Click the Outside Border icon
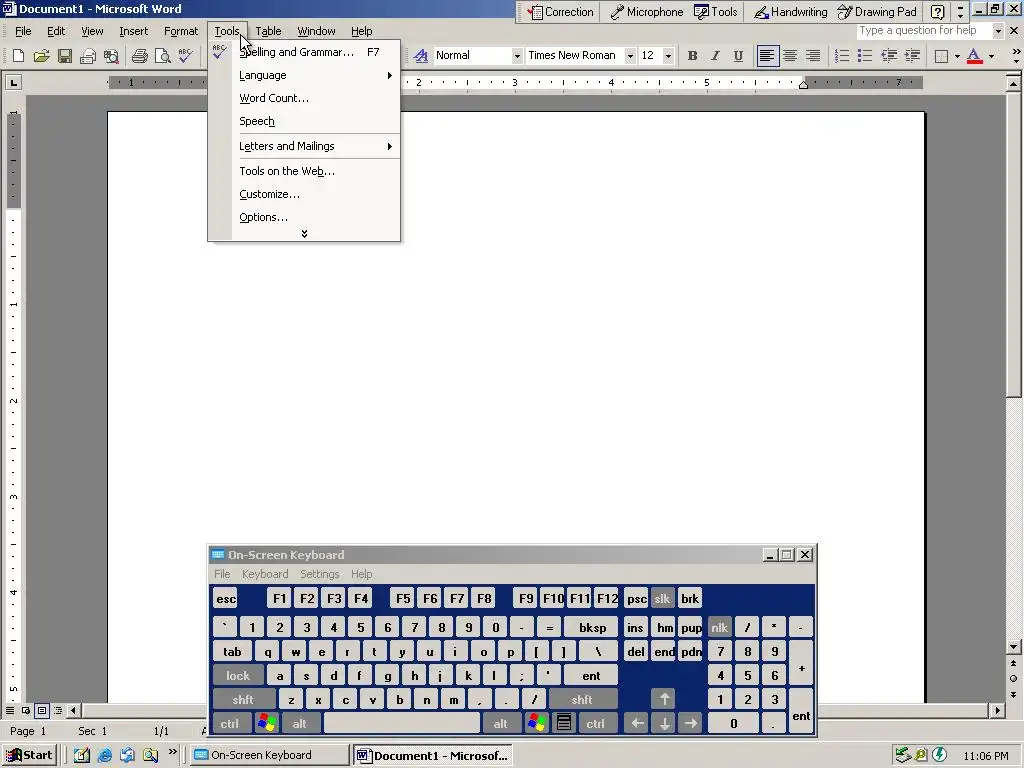 [x=941, y=56]
